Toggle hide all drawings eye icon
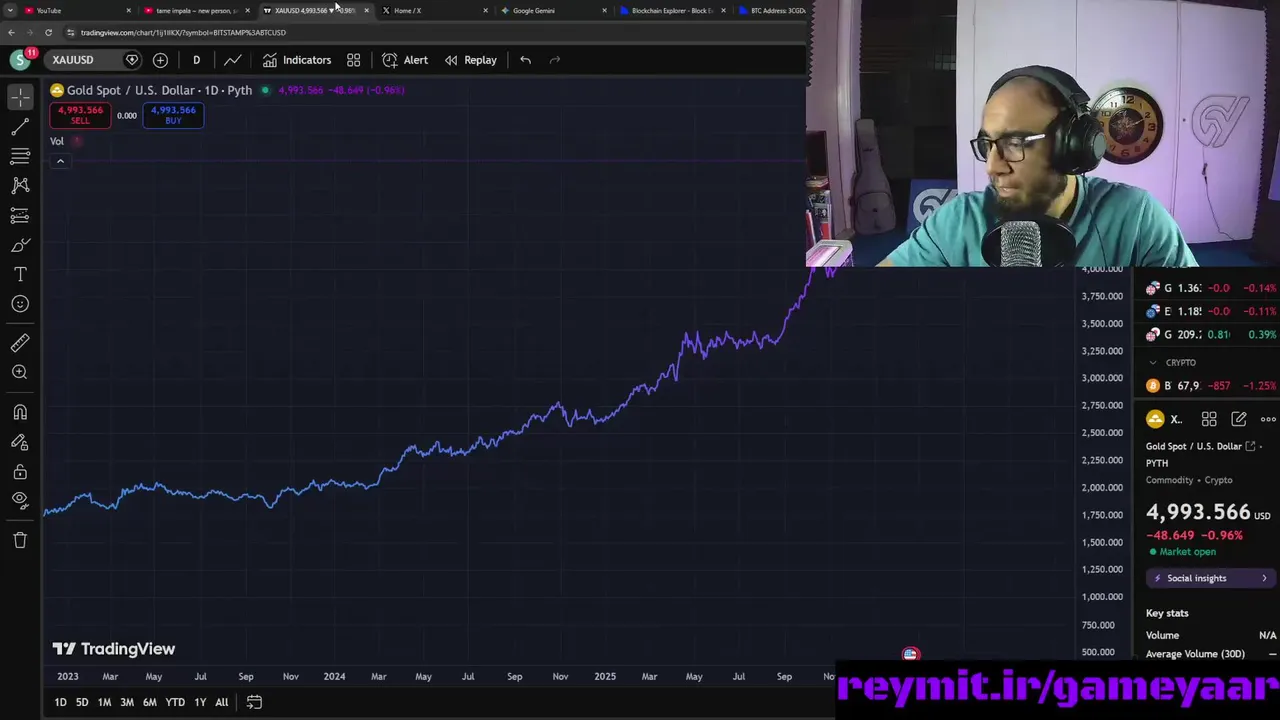 tap(20, 500)
